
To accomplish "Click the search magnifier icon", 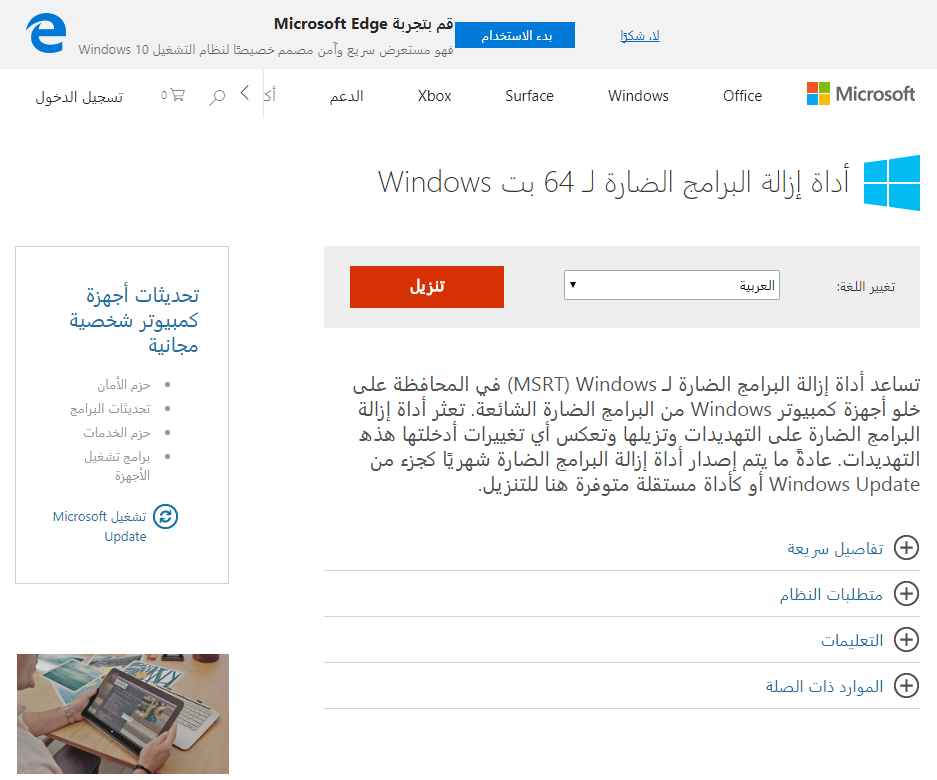I will [217, 97].
